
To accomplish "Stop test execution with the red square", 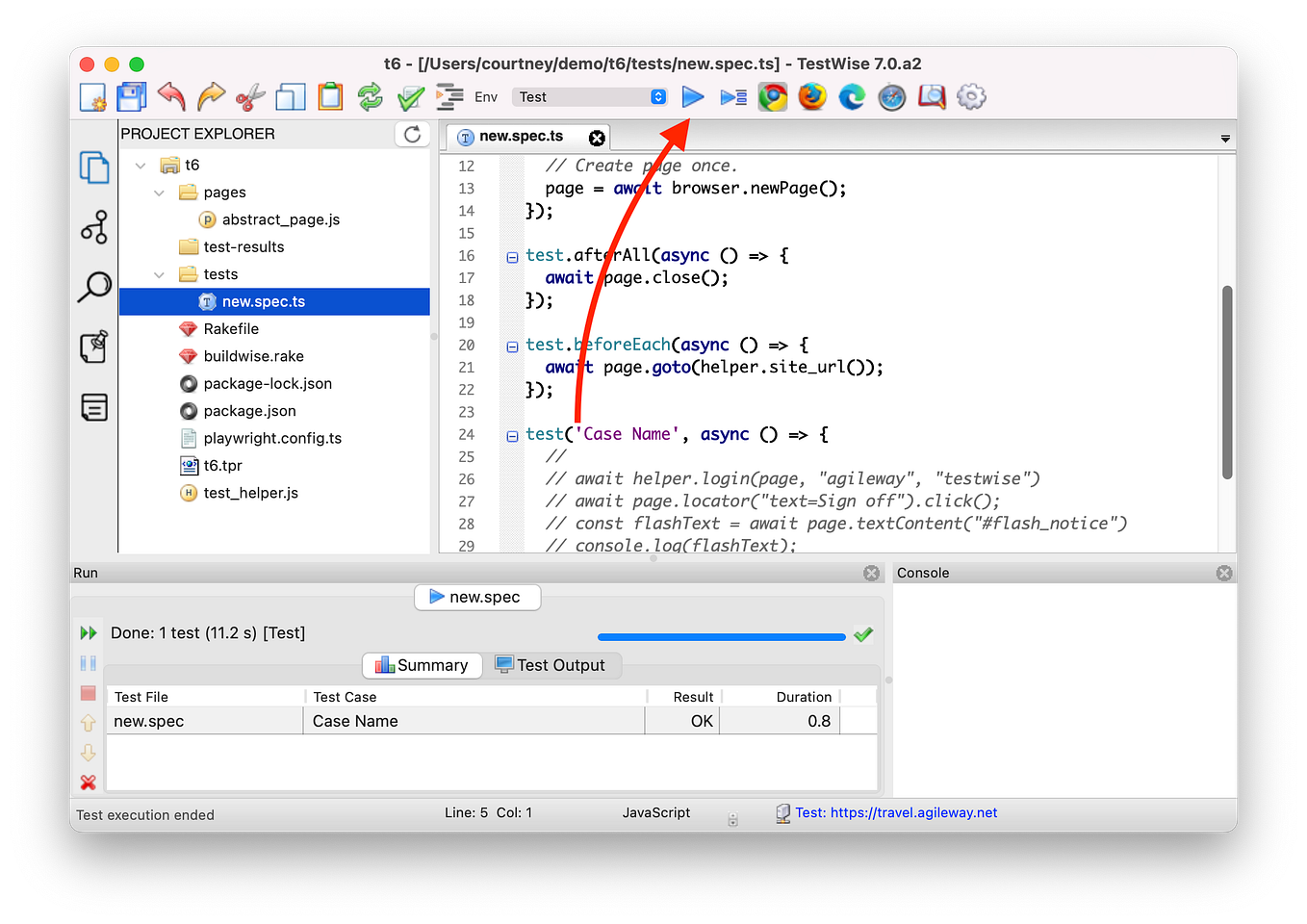I will tap(88, 692).
